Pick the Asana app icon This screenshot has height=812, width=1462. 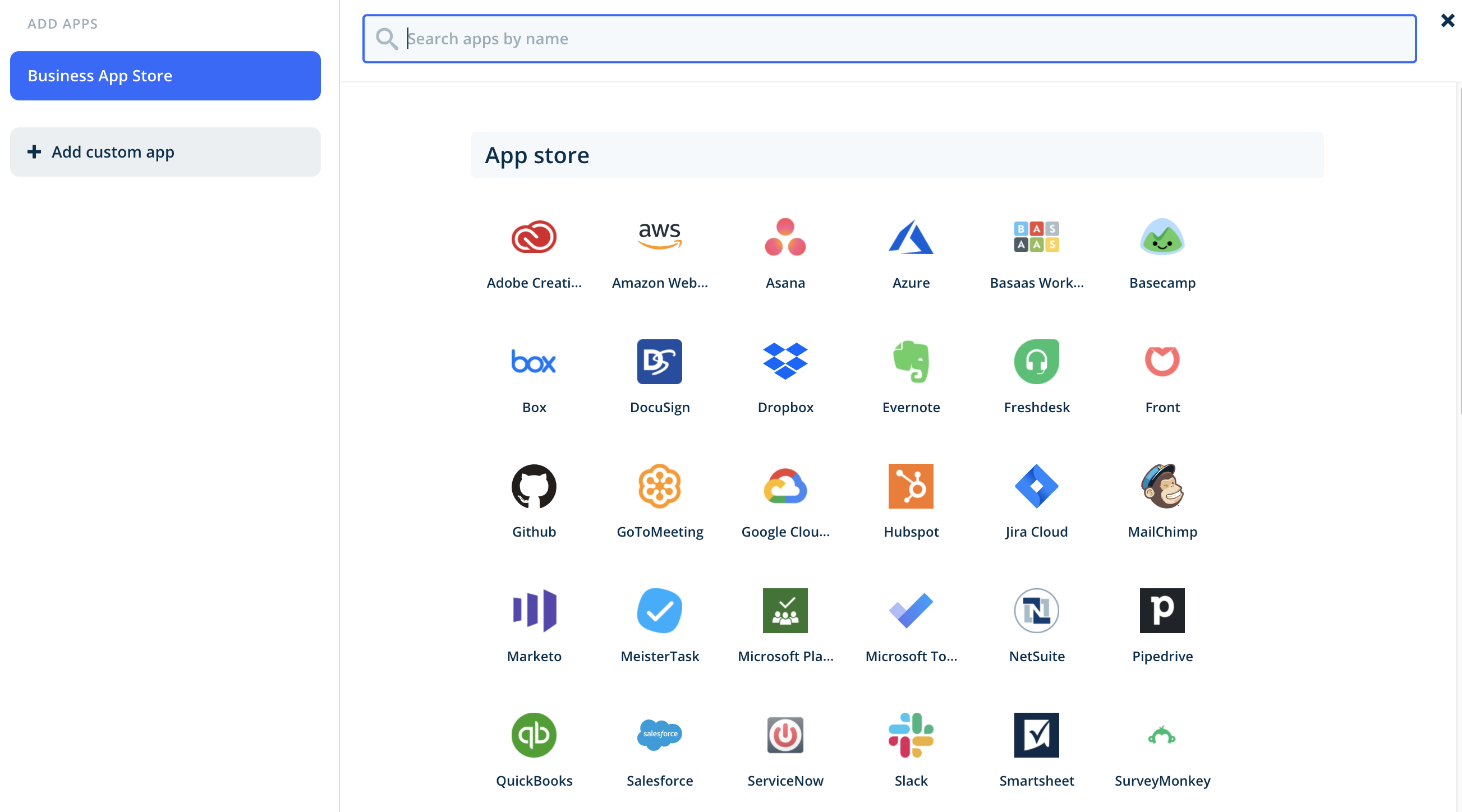(x=785, y=237)
